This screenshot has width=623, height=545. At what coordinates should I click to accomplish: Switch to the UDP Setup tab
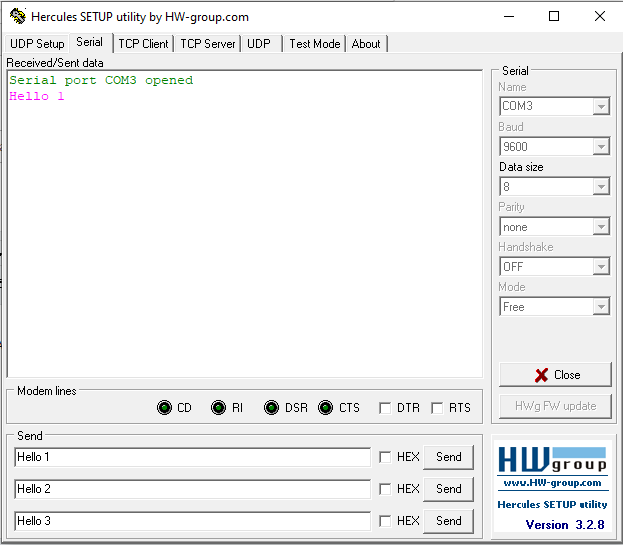tap(37, 44)
